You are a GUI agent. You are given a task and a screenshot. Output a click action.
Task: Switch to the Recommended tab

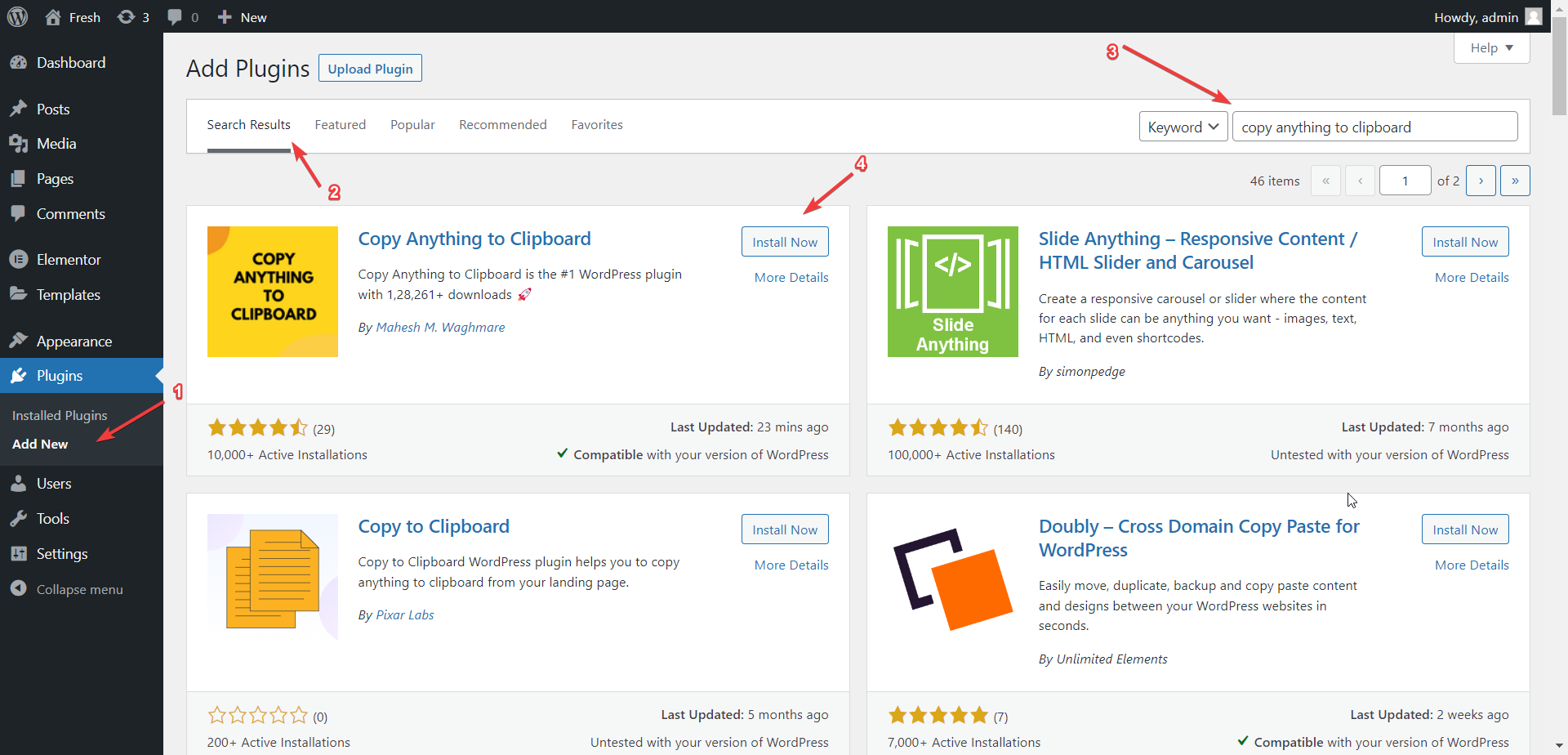[x=503, y=125]
